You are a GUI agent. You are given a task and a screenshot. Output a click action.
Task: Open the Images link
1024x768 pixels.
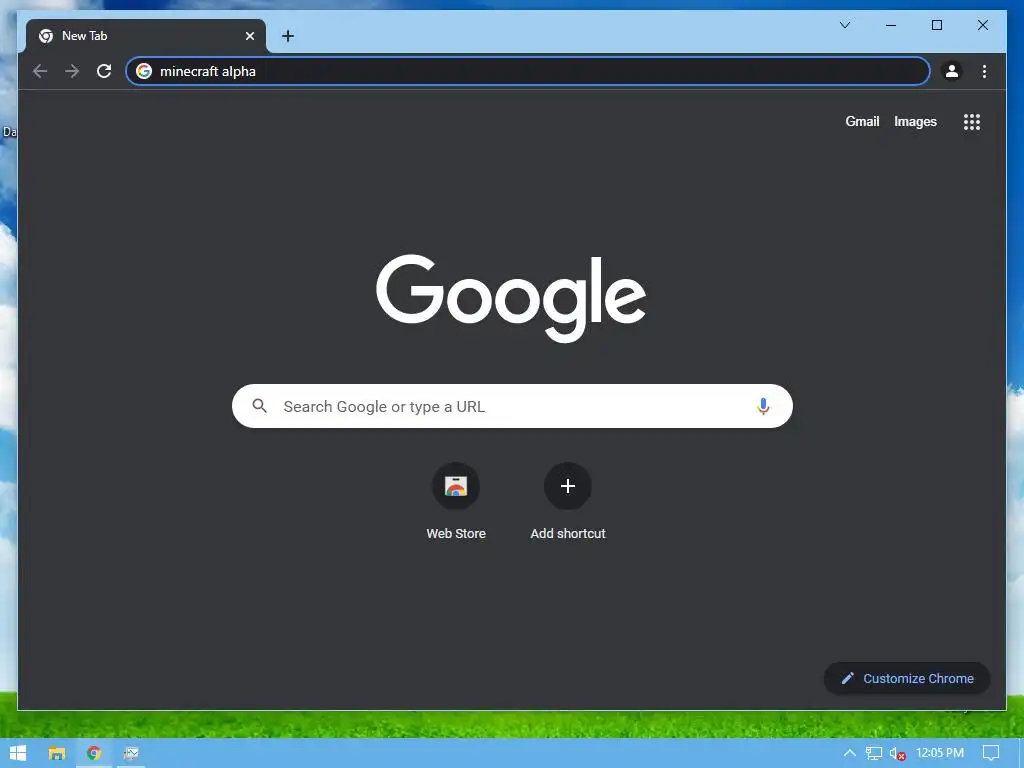915,121
